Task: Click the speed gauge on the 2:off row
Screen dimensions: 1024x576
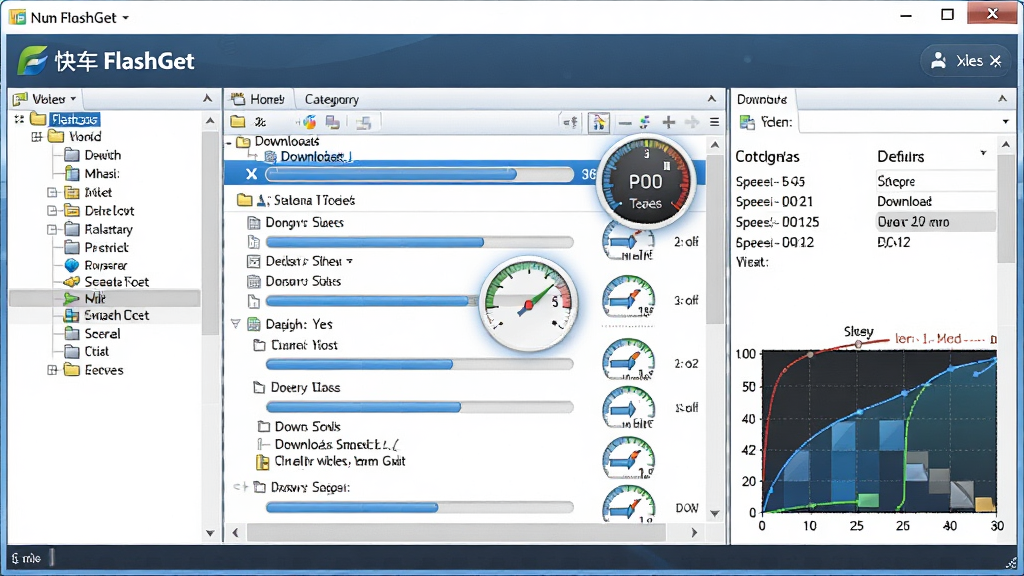Action: pyautogui.click(x=628, y=241)
